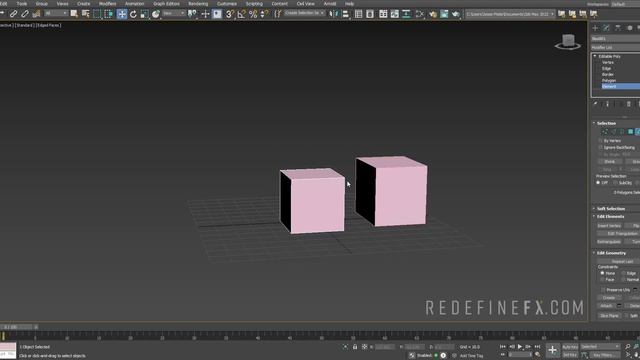Select the Unlink Selection tool

[25, 14]
